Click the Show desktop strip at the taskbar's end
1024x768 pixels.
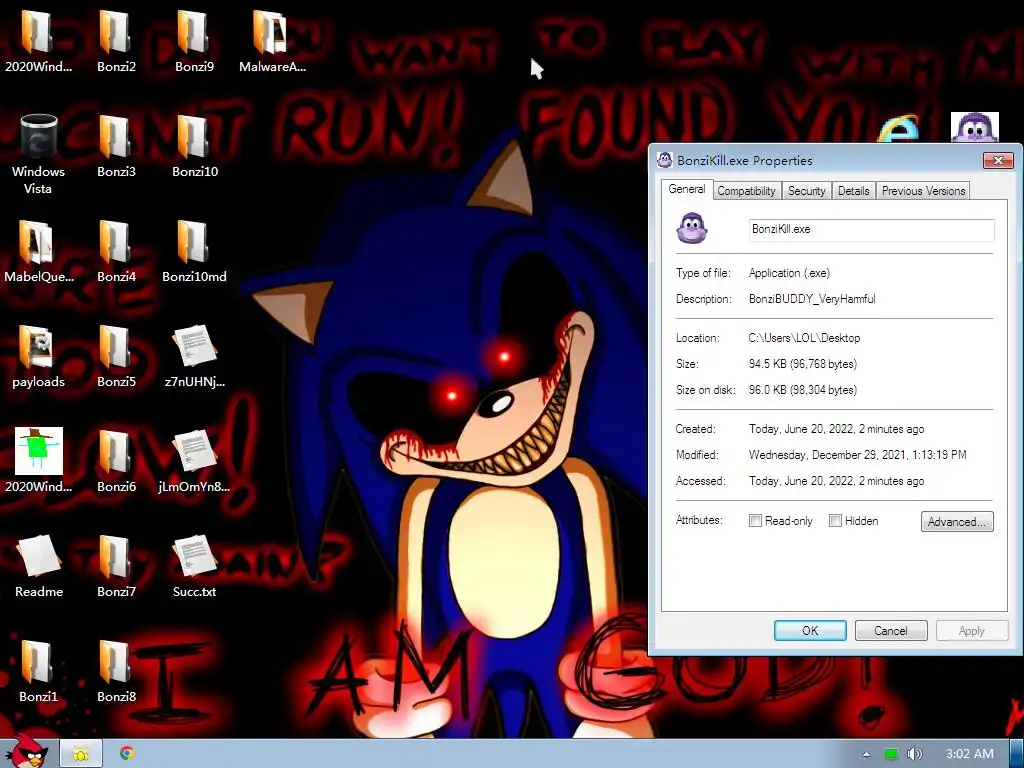point(1017,754)
